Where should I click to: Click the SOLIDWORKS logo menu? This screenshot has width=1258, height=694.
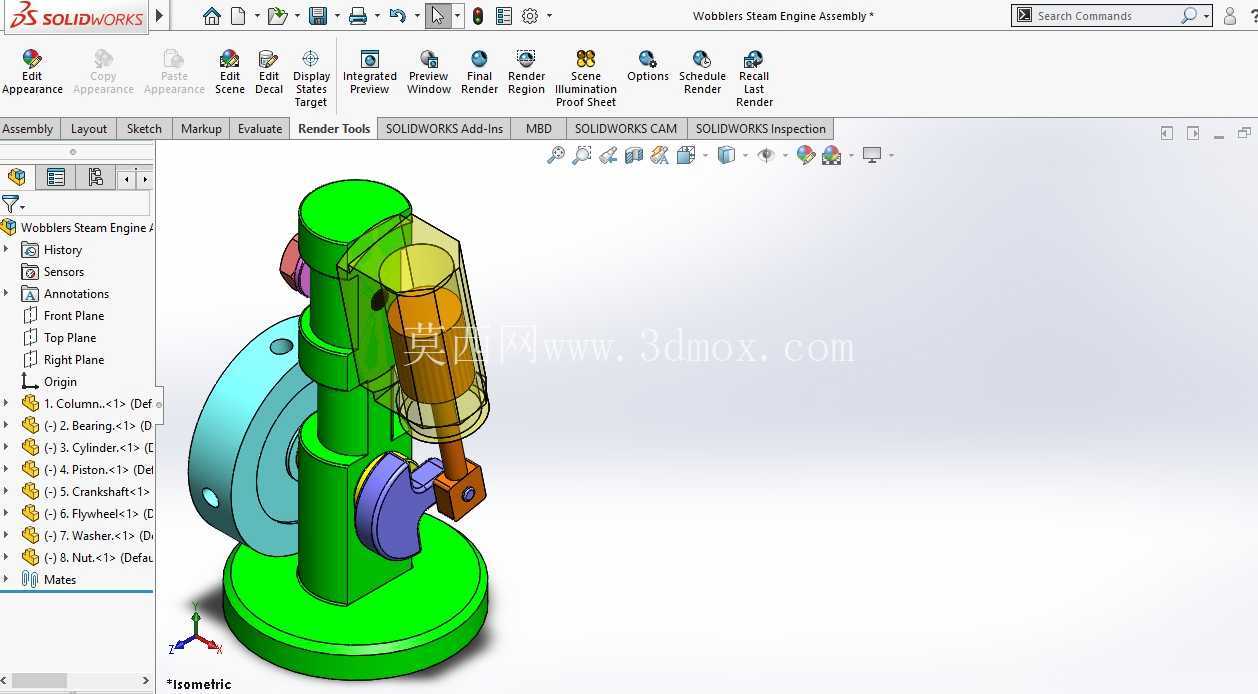(x=77, y=16)
